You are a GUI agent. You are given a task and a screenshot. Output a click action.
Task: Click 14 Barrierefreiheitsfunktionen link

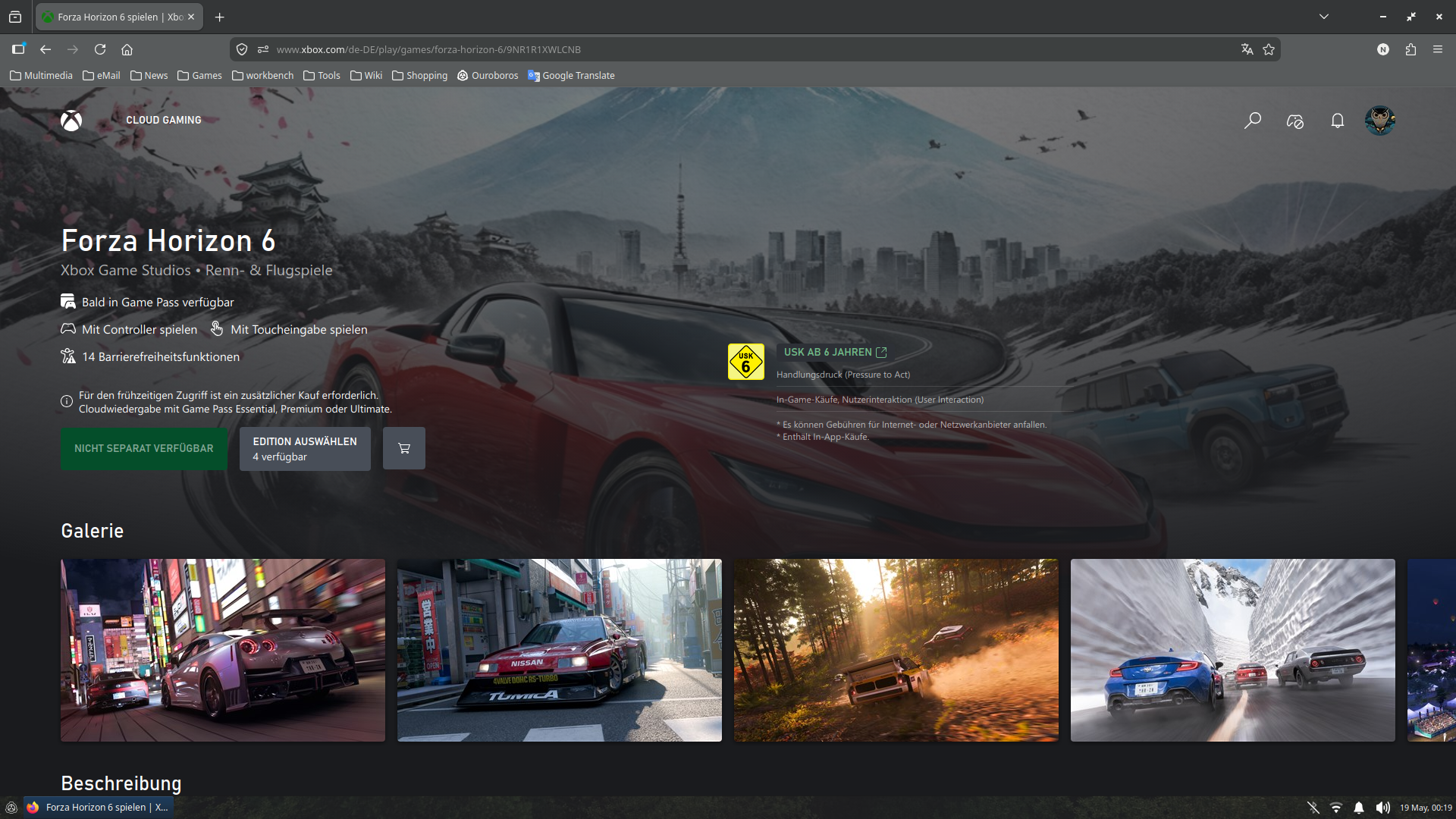[161, 357]
